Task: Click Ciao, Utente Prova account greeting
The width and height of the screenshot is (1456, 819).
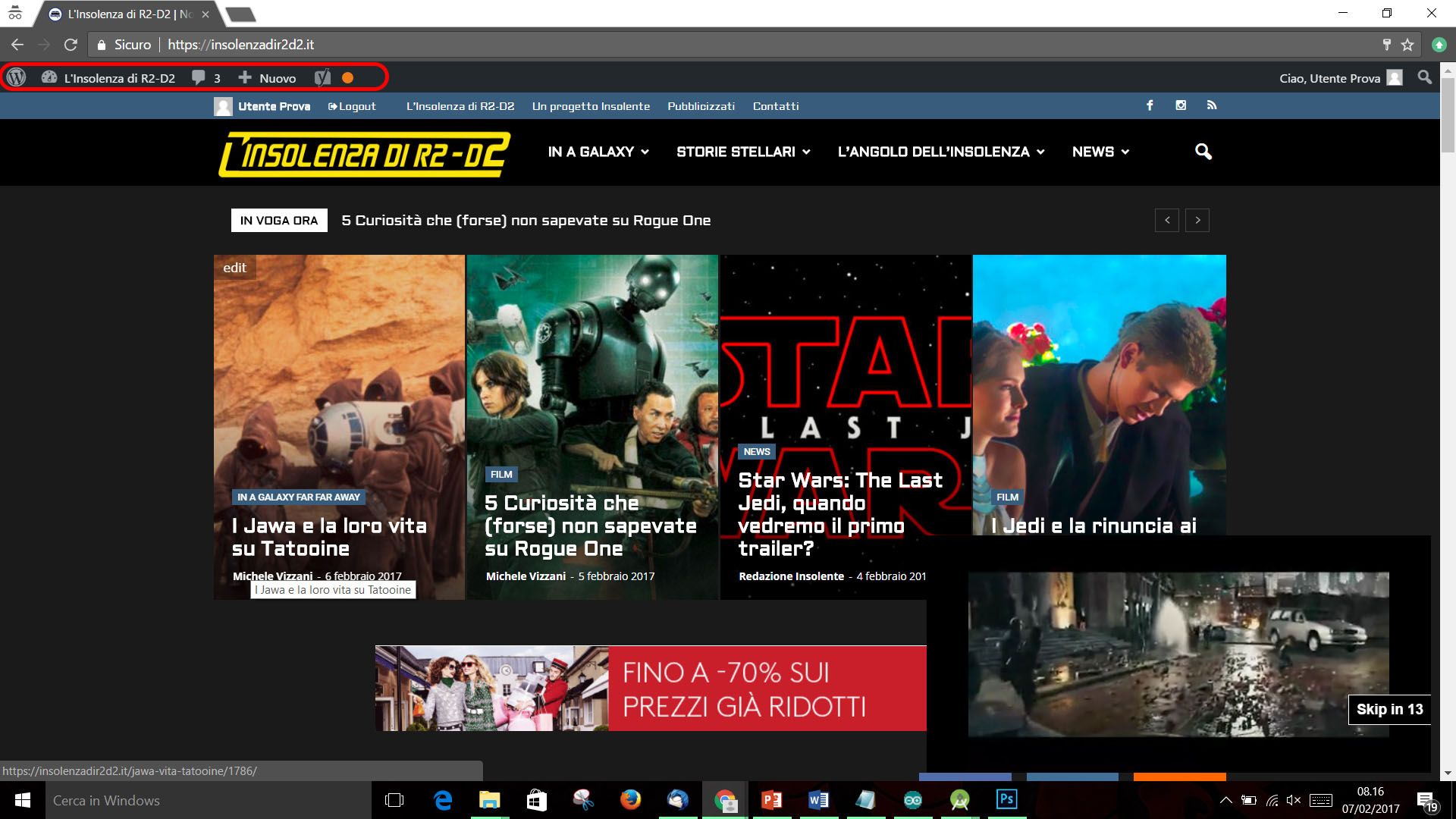Action: point(1329,78)
